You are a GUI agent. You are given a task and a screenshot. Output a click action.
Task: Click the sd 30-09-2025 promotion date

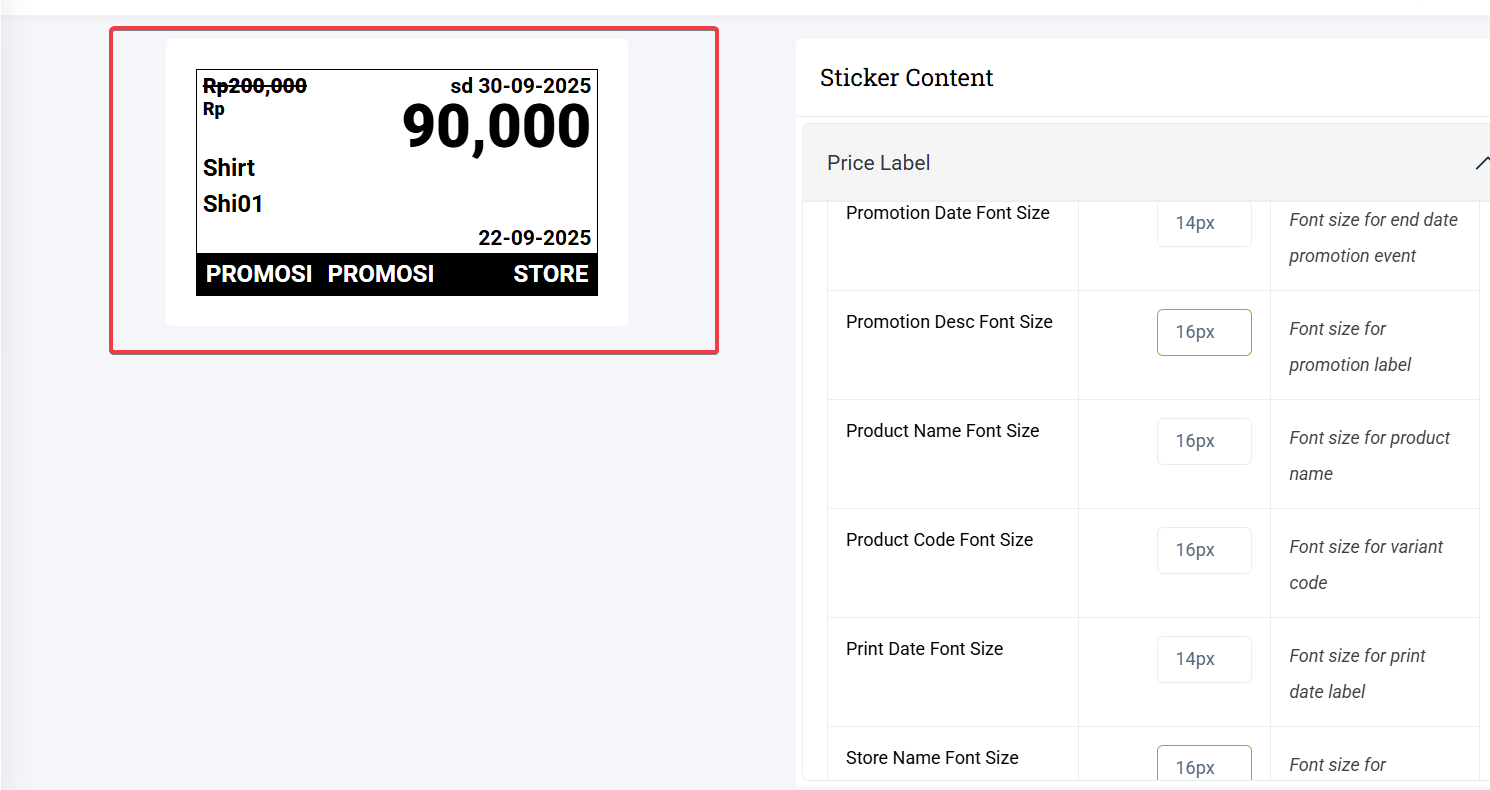point(520,86)
